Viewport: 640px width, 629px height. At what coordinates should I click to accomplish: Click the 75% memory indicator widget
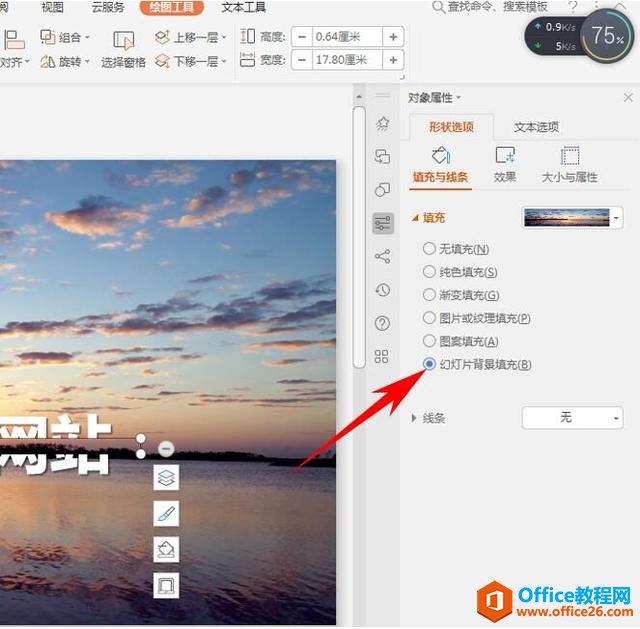[x=607, y=36]
